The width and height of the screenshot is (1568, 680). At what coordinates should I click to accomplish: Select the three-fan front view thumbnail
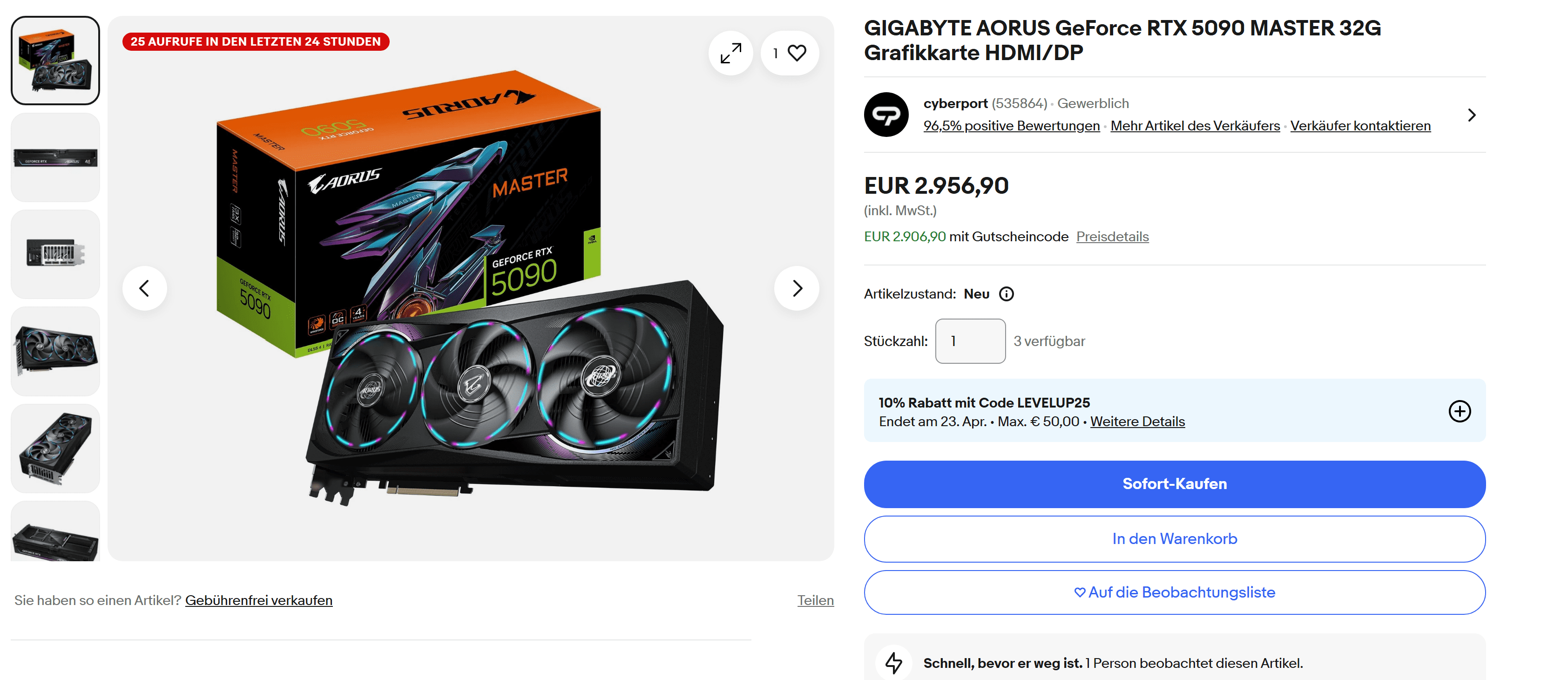pyautogui.click(x=55, y=351)
